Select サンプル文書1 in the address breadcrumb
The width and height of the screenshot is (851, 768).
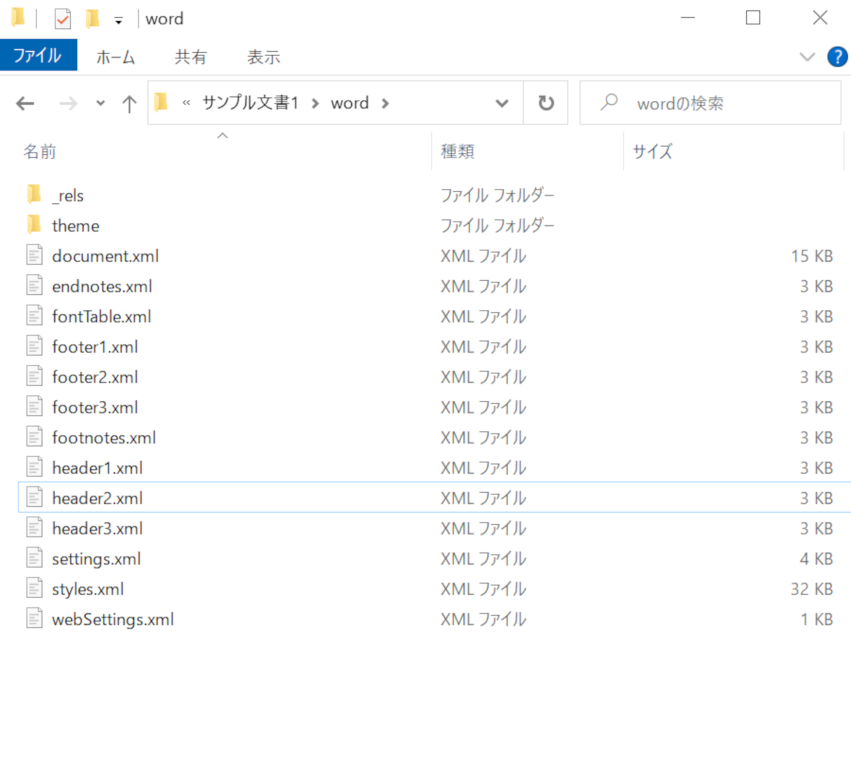click(250, 103)
